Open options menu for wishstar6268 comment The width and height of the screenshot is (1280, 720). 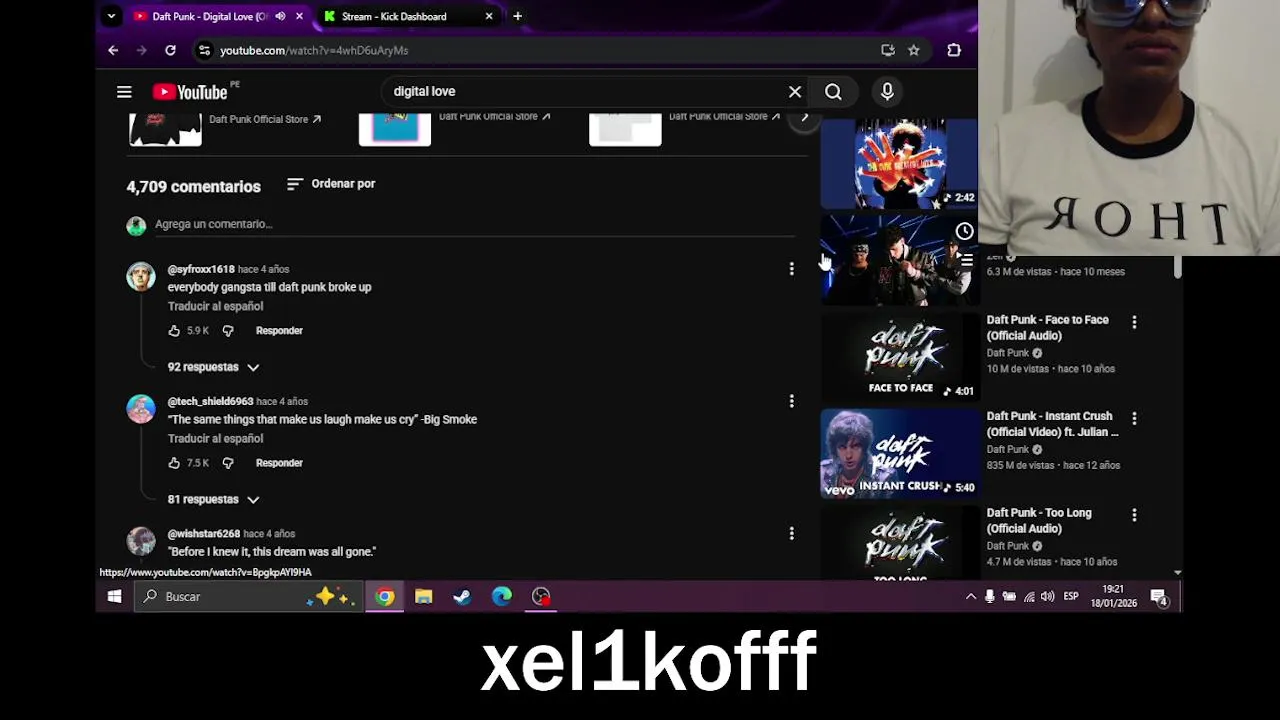tap(791, 534)
